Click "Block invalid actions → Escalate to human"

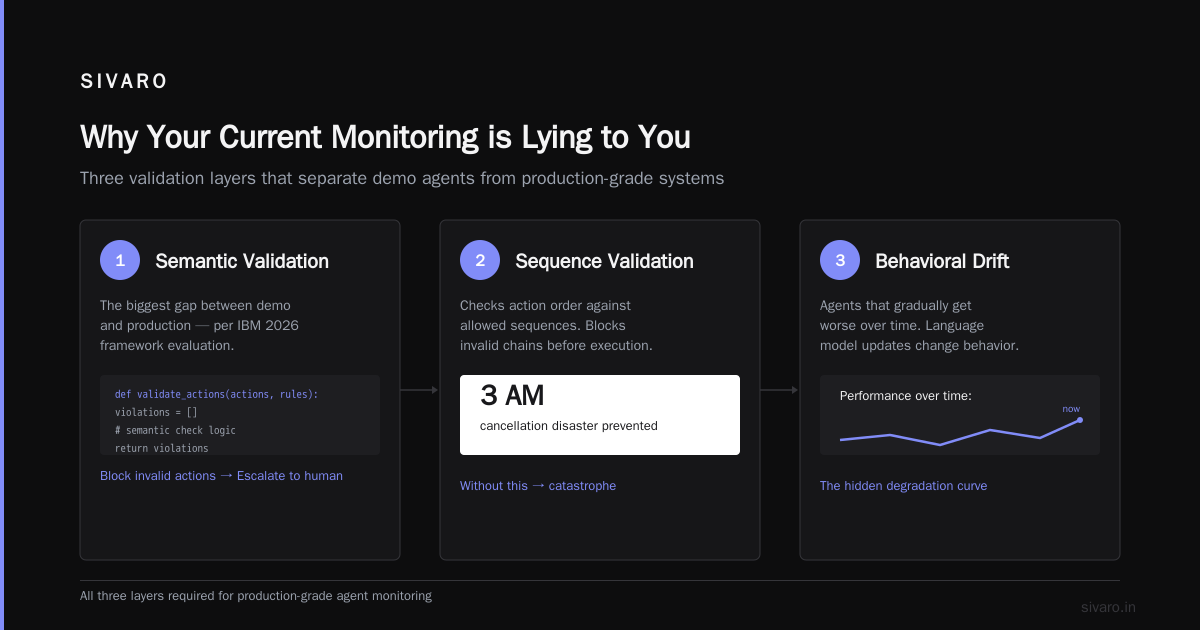[x=221, y=476]
